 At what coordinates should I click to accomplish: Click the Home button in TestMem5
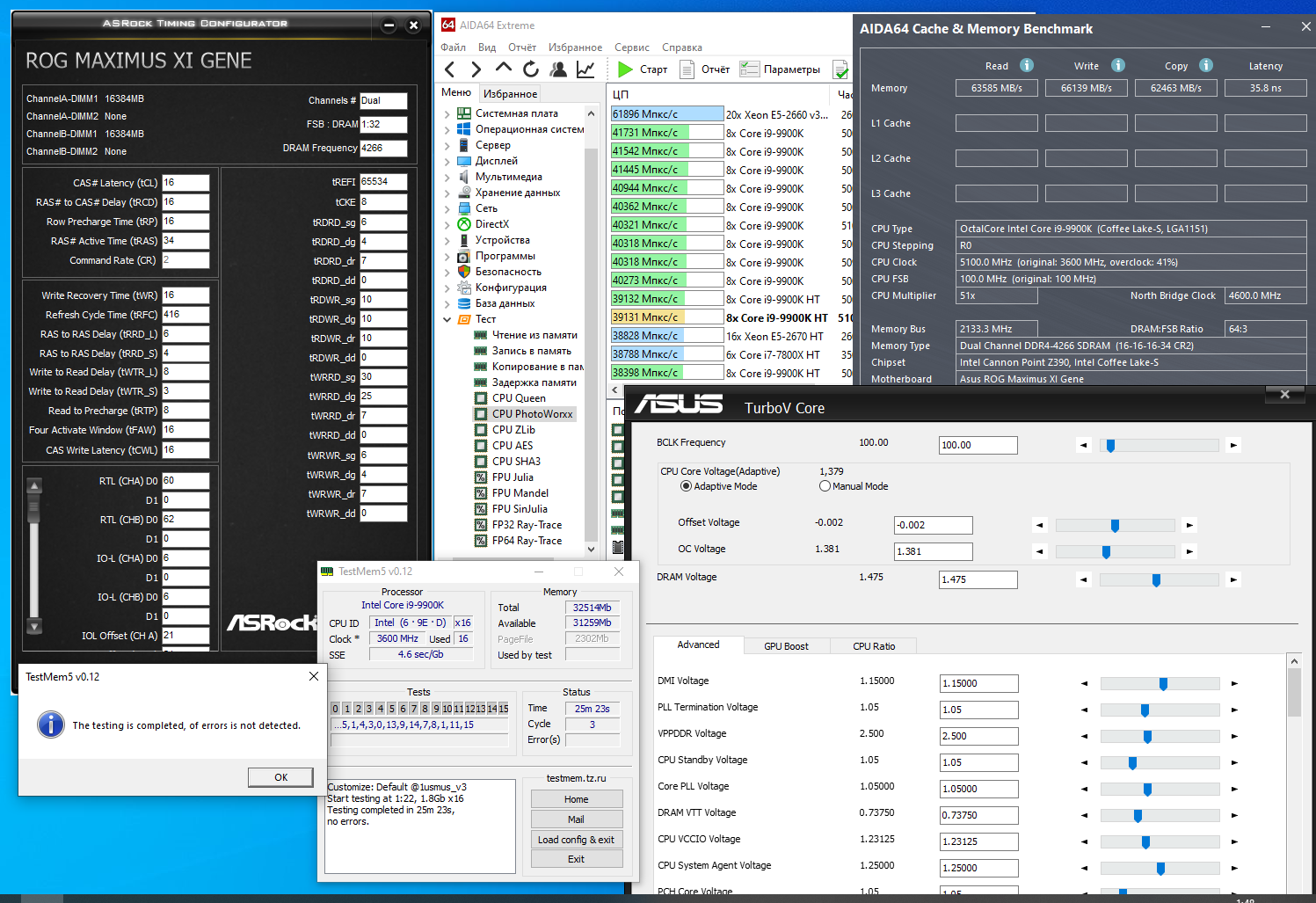577,799
